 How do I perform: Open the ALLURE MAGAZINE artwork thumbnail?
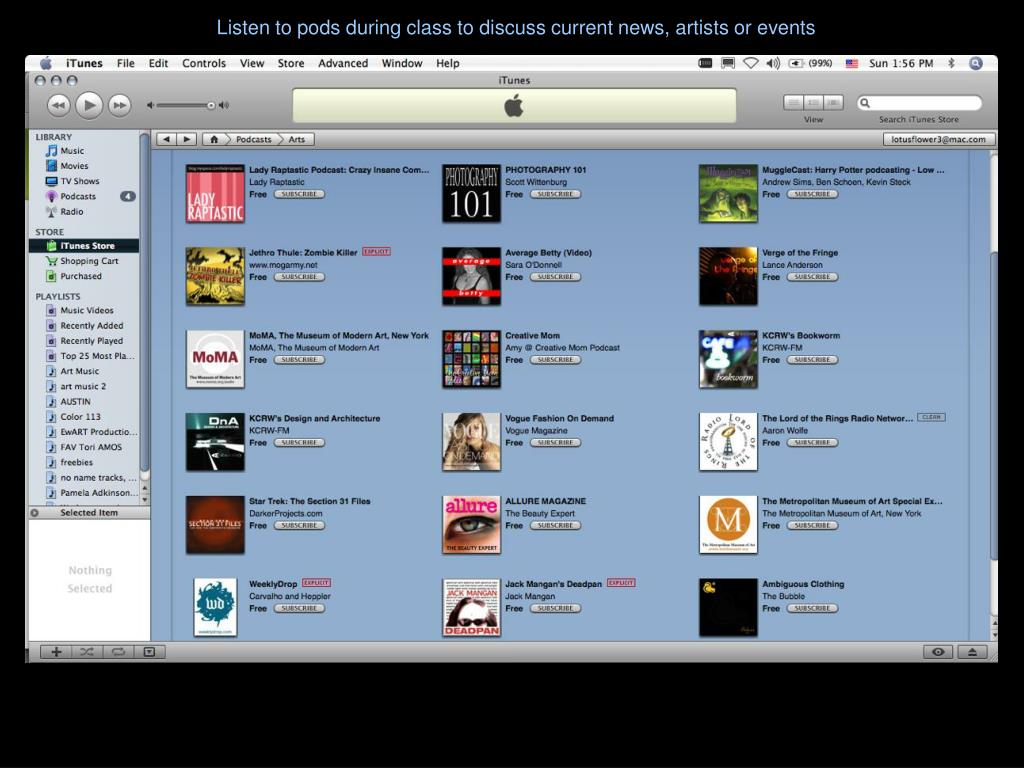[472, 524]
